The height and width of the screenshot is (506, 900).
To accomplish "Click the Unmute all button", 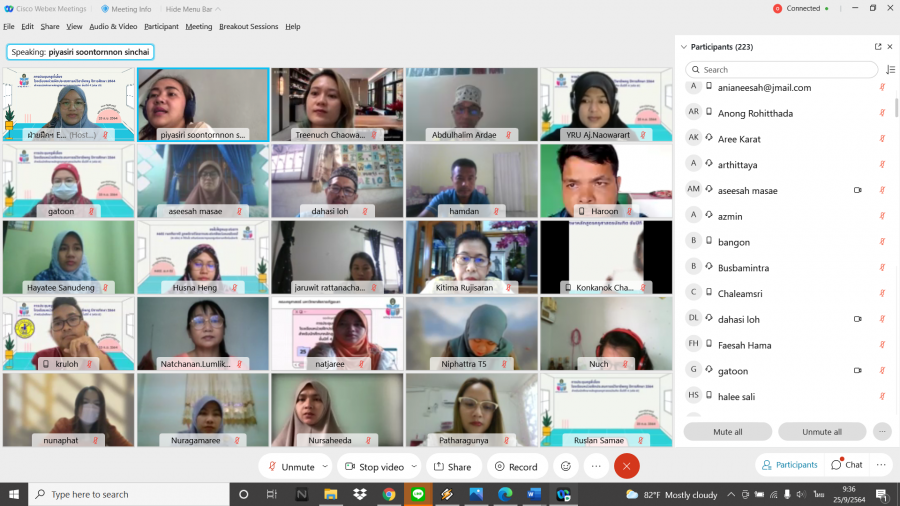I will click(822, 432).
